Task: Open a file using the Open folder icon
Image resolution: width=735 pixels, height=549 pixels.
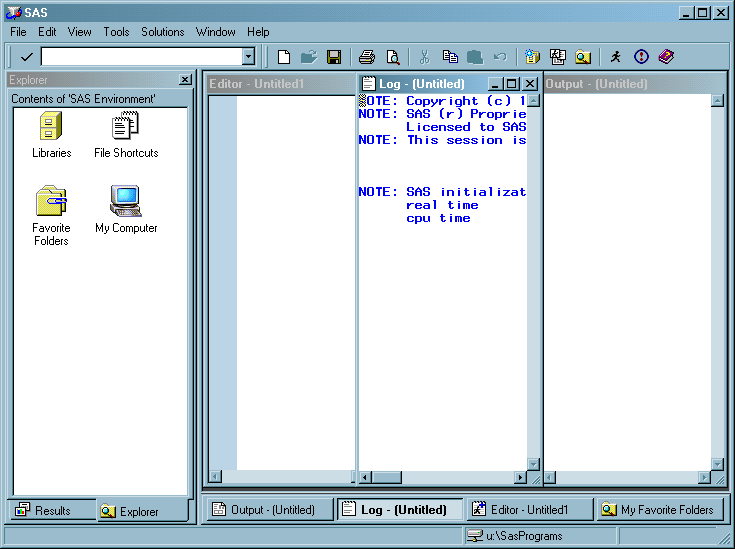Action: click(308, 57)
